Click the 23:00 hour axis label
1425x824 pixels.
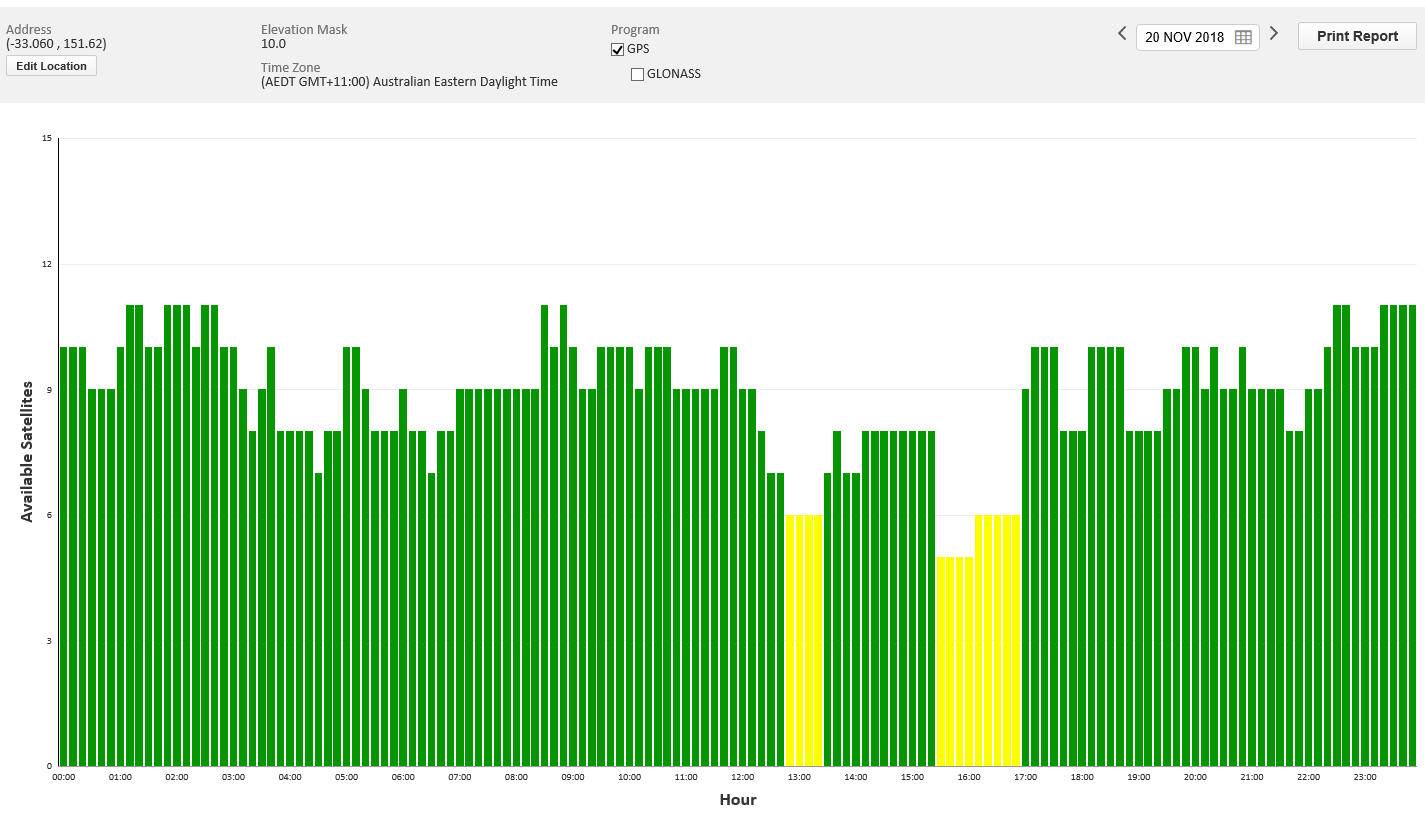click(x=1365, y=777)
